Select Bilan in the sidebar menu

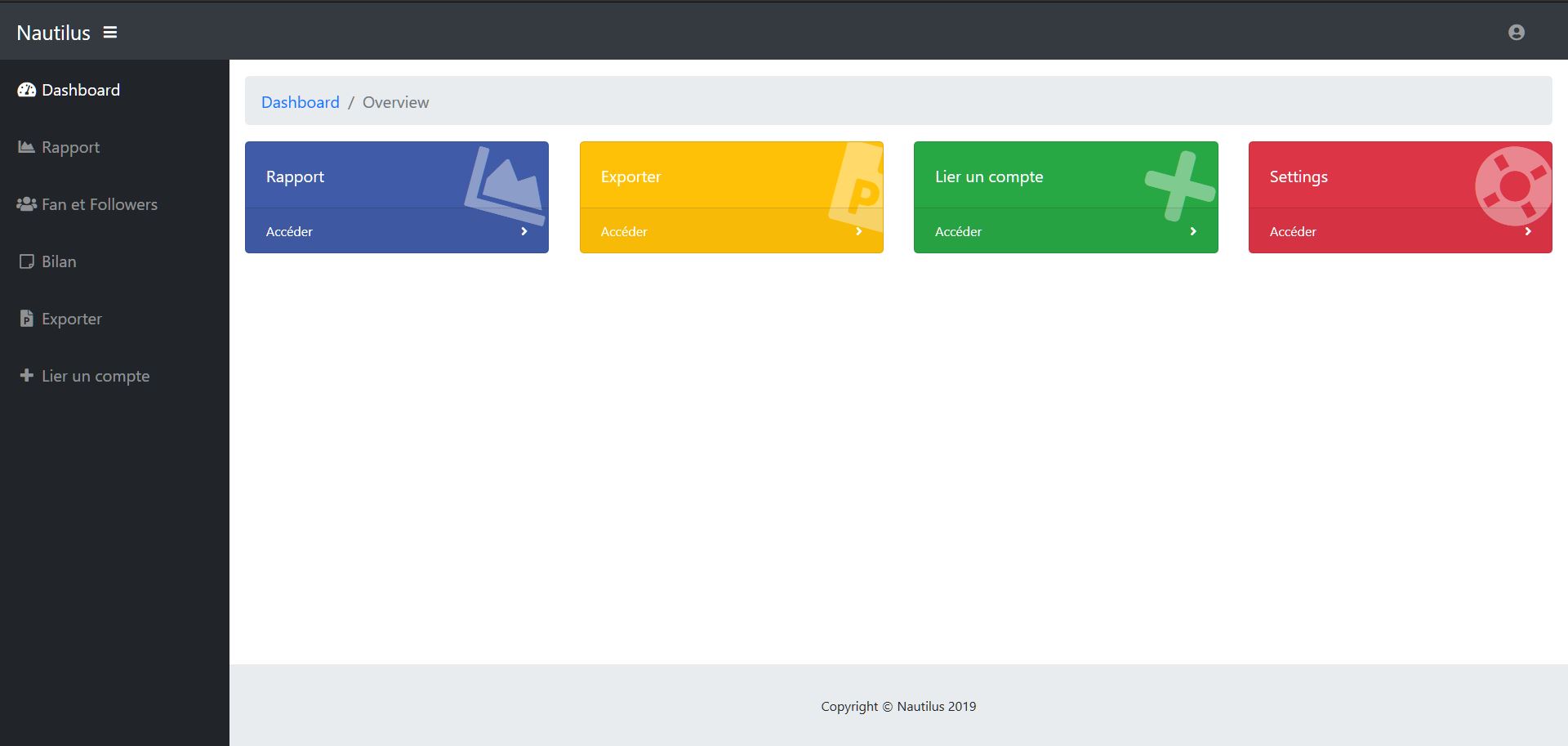click(x=59, y=261)
